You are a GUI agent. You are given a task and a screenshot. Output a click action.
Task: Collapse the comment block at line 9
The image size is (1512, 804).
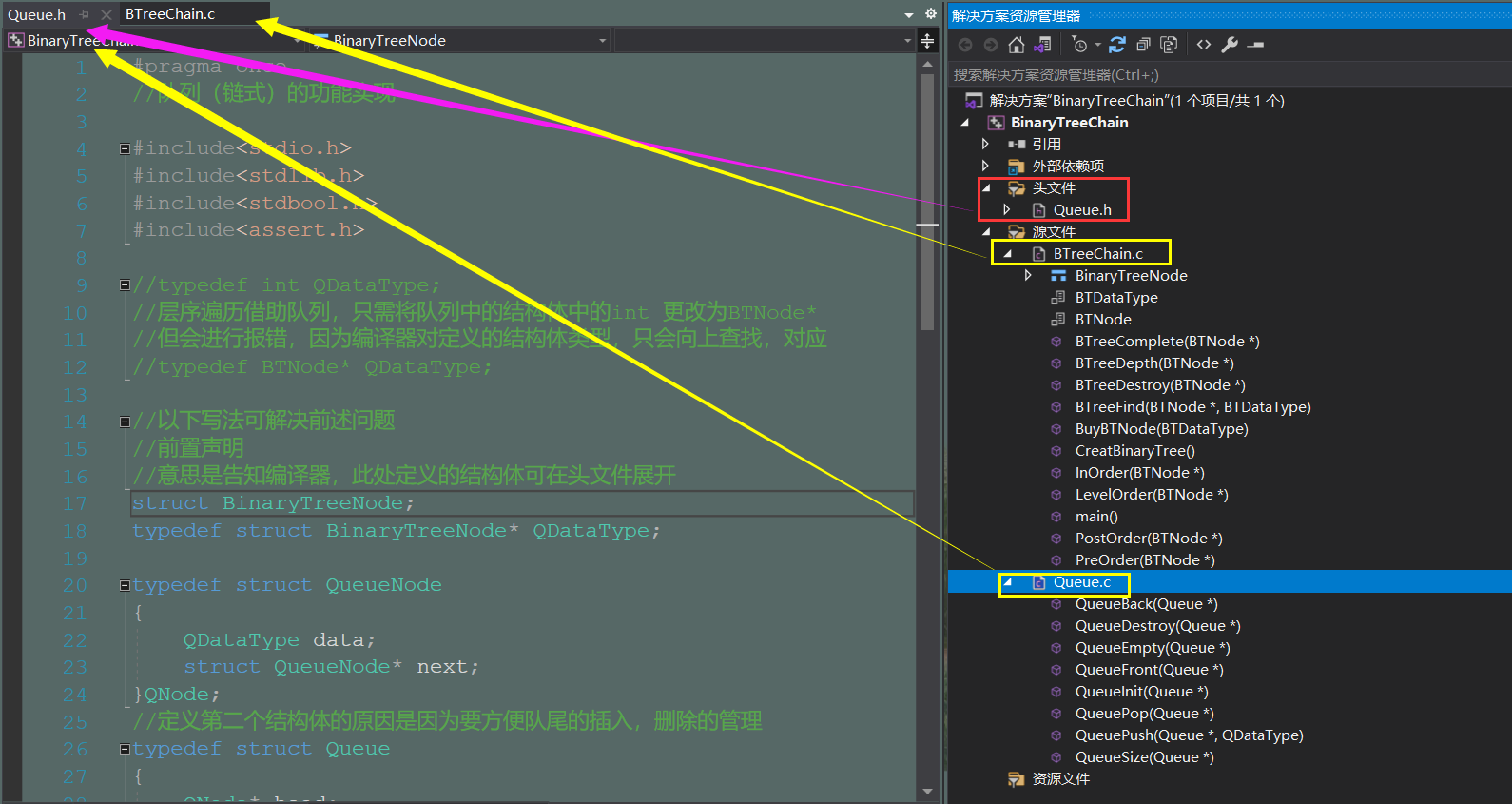125,284
